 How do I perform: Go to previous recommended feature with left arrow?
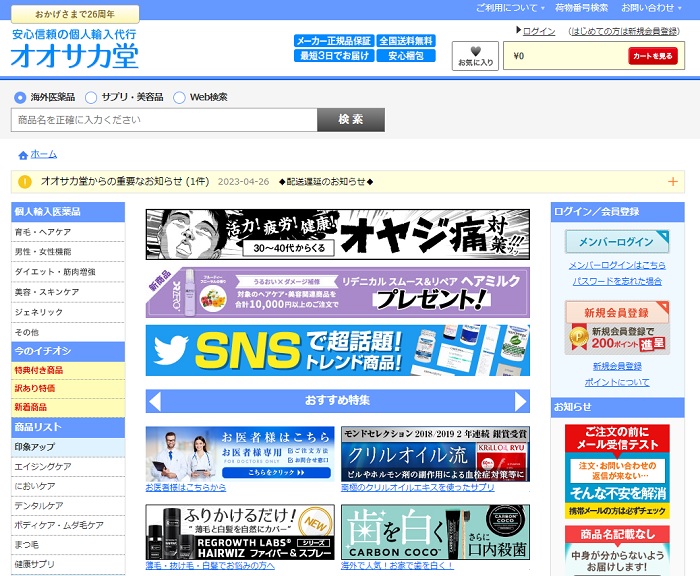155,401
